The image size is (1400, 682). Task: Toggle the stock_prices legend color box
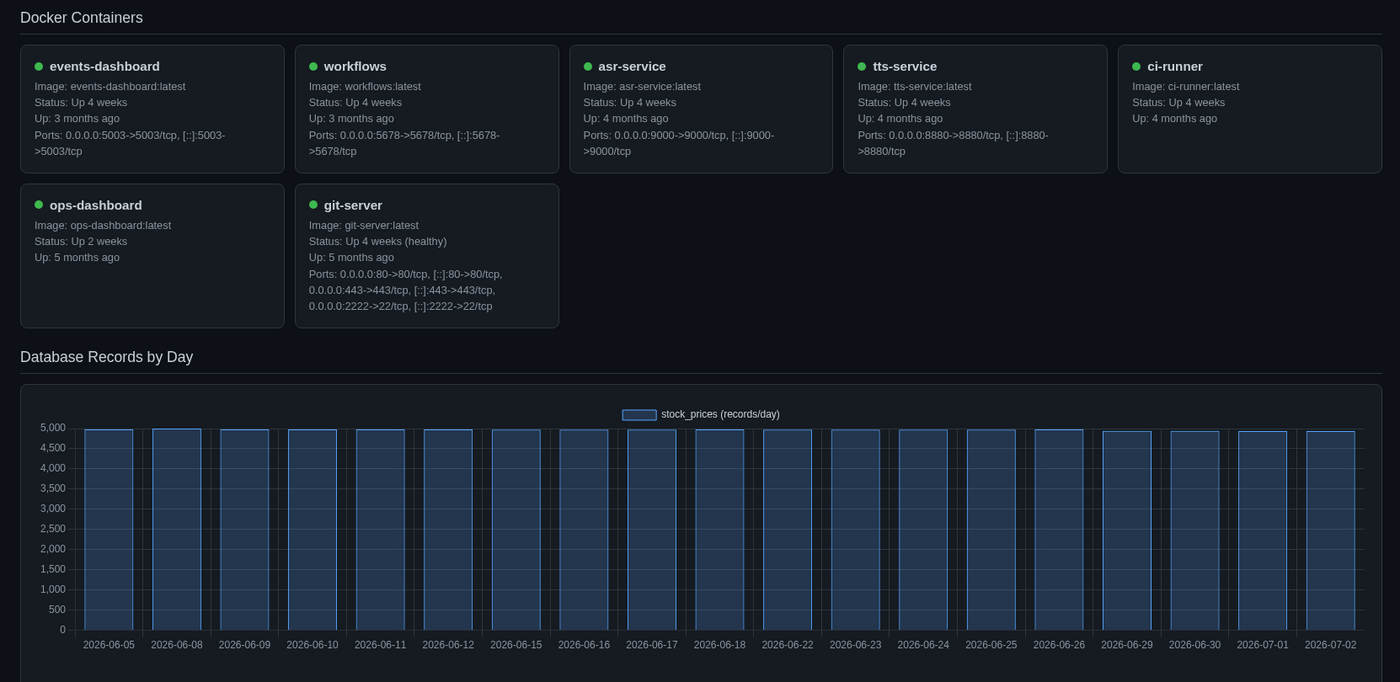pos(639,414)
